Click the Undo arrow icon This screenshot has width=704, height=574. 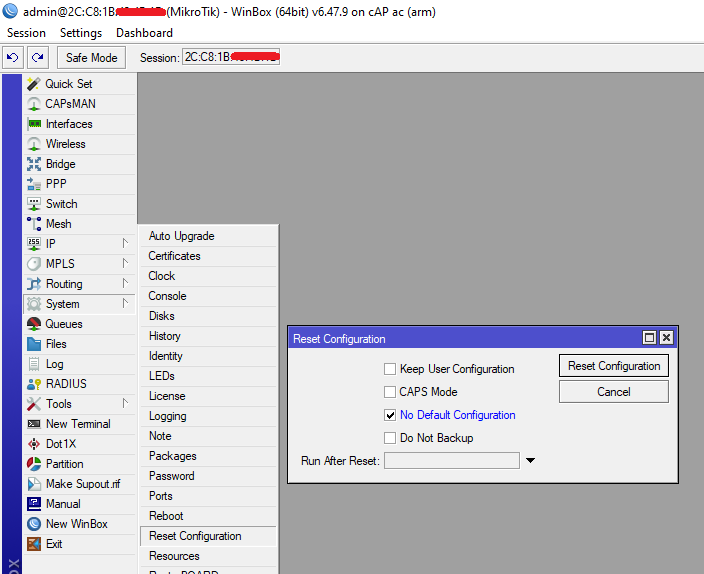(13, 57)
